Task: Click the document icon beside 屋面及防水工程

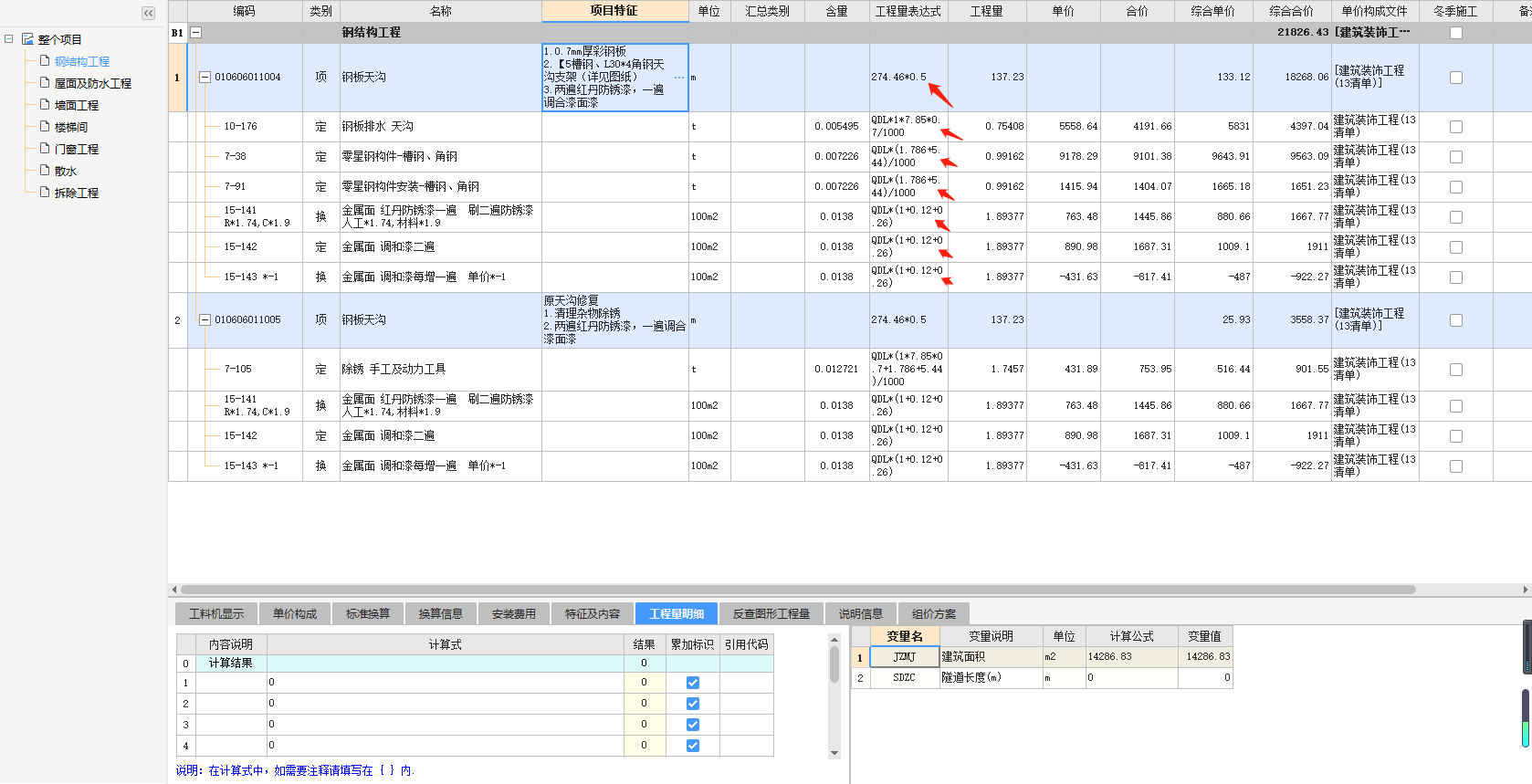Action: coord(45,83)
